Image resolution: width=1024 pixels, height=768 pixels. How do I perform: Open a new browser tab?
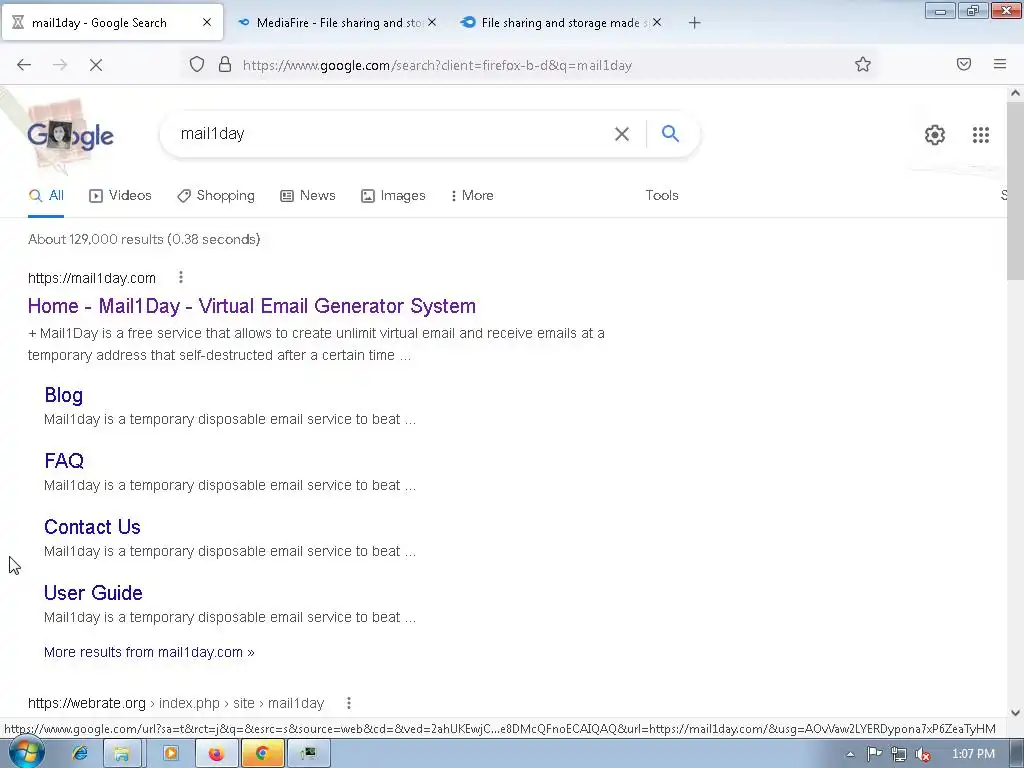coord(694,23)
